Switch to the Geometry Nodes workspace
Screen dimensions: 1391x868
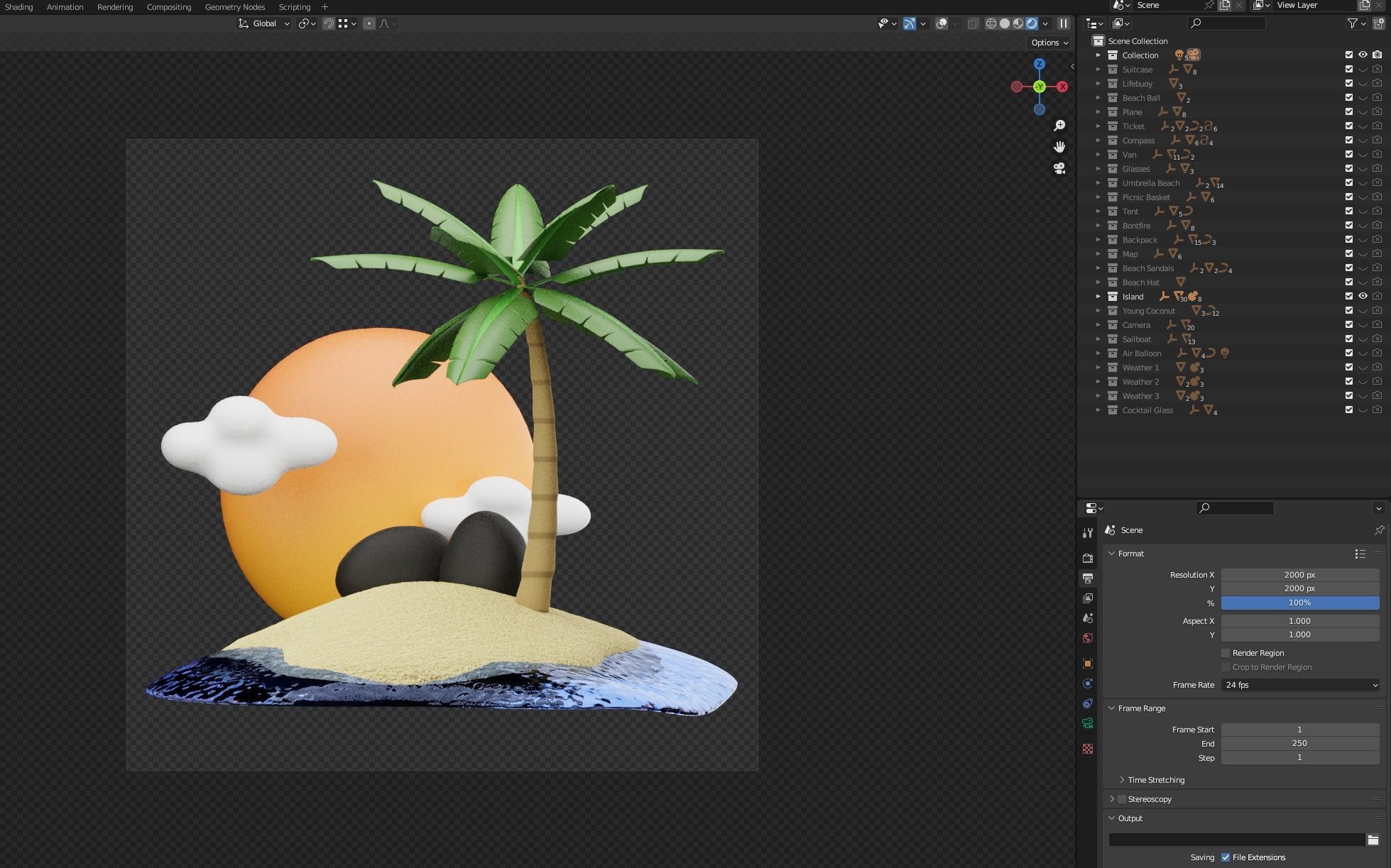pos(234,7)
